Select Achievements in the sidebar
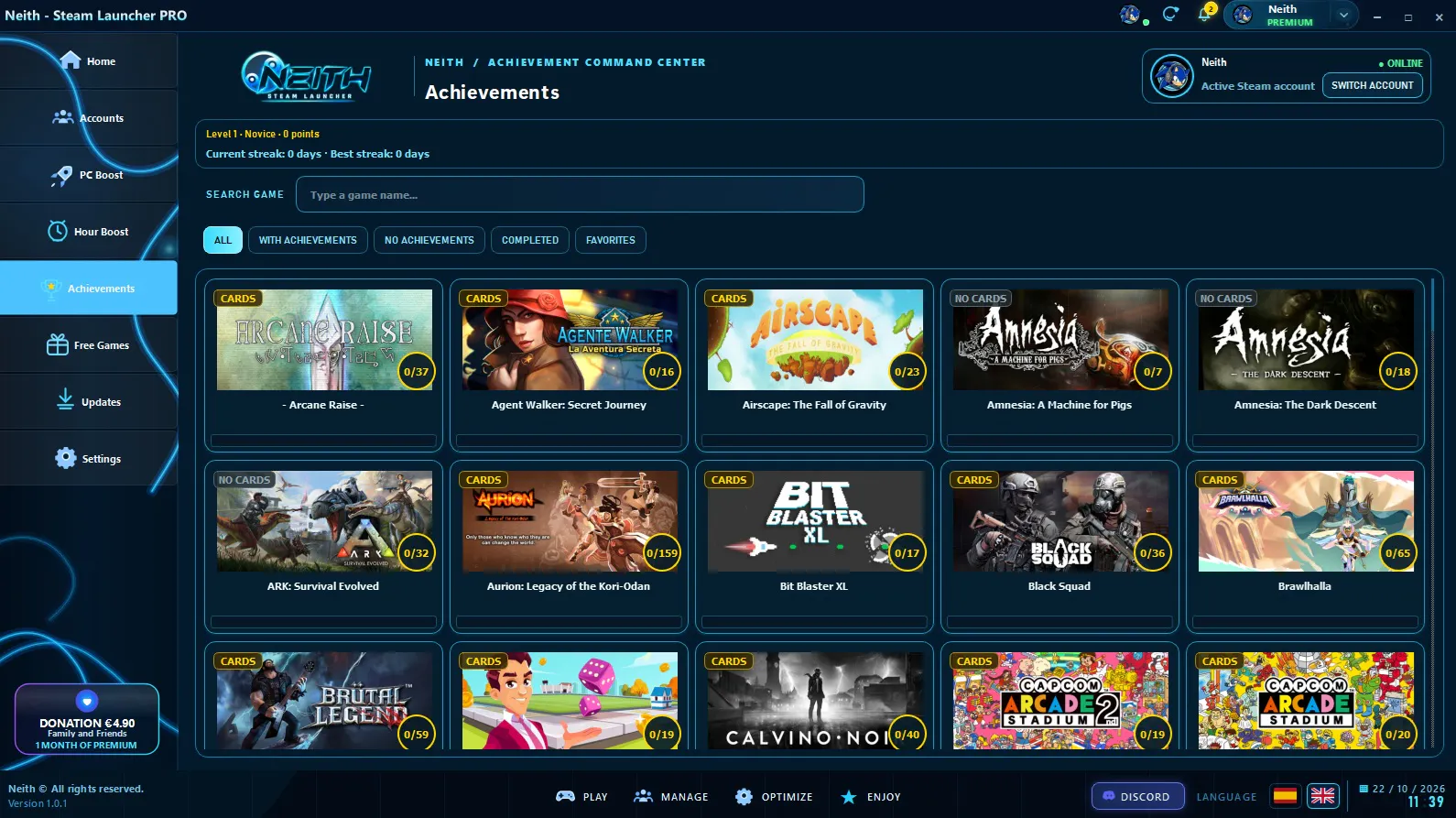This screenshot has height=818, width=1456. 88,289
